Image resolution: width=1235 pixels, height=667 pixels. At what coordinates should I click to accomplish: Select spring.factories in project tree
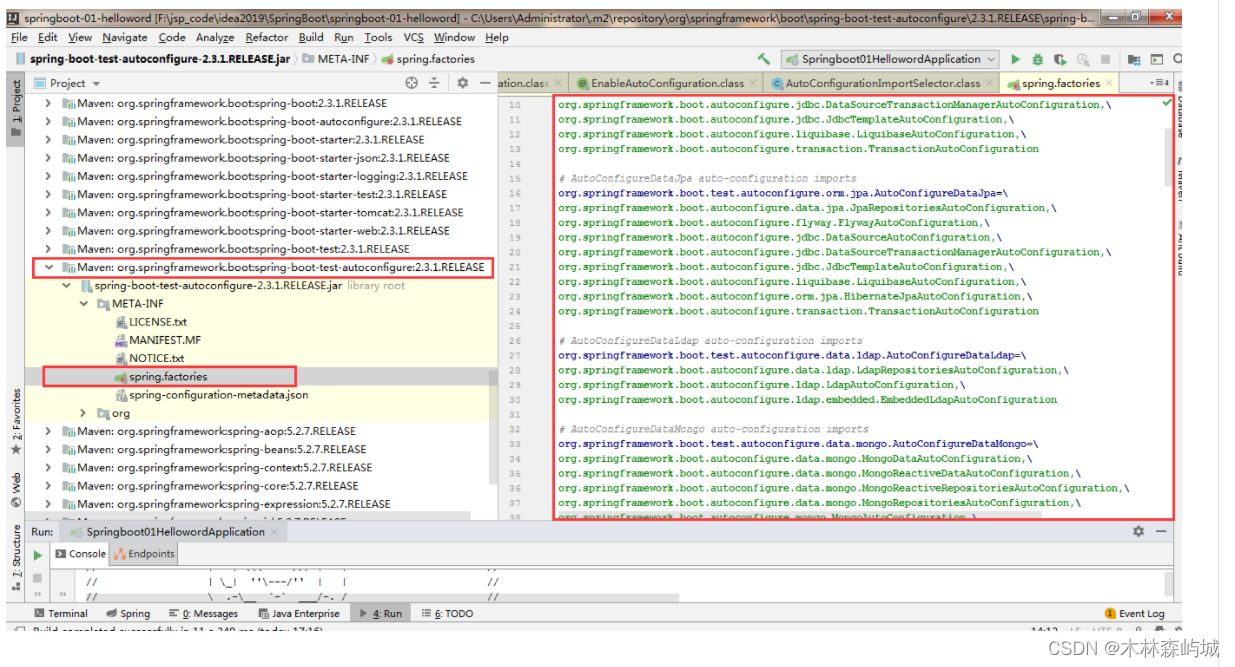coord(170,376)
